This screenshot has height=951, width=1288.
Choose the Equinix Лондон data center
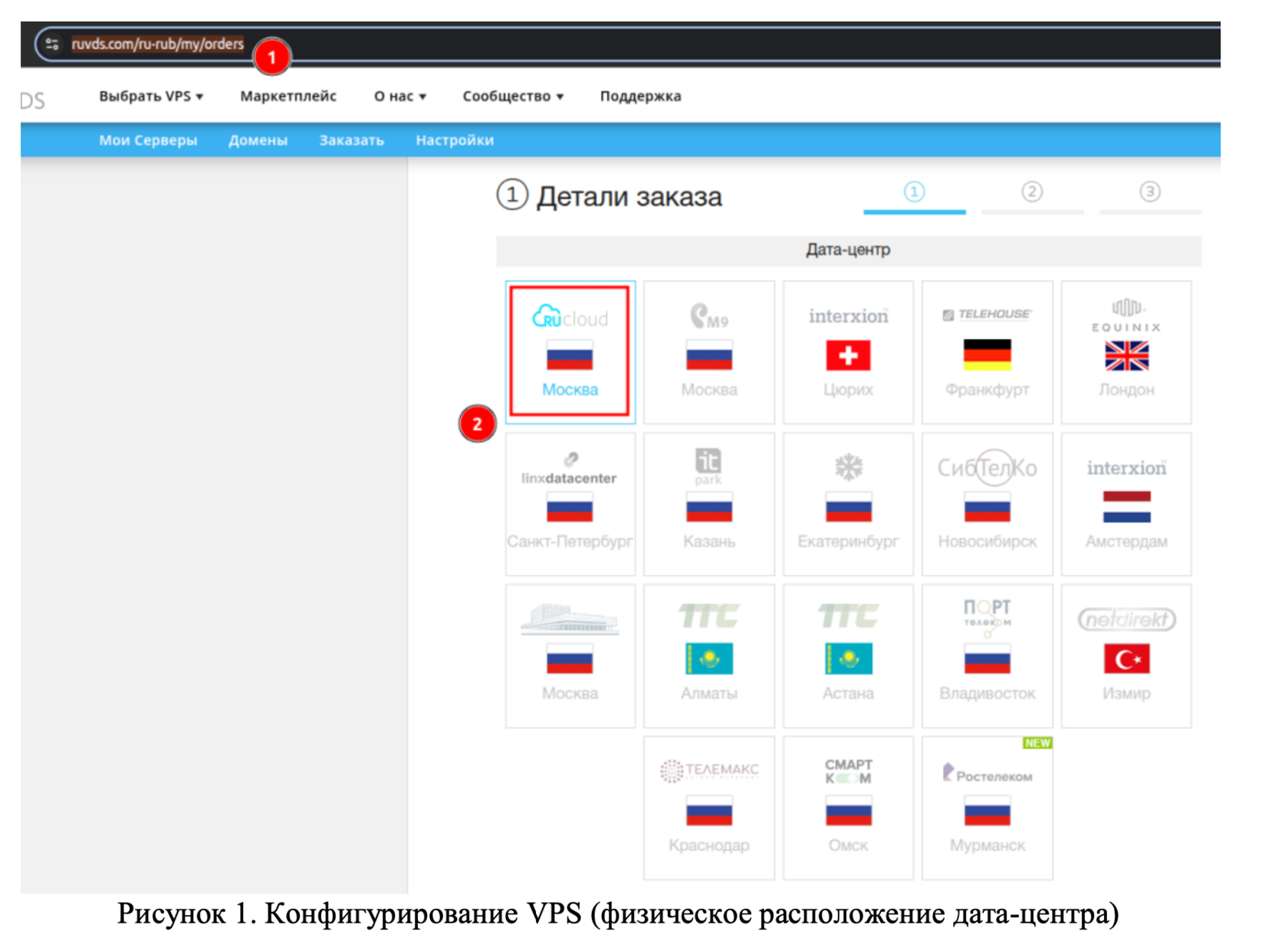click(1126, 352)
